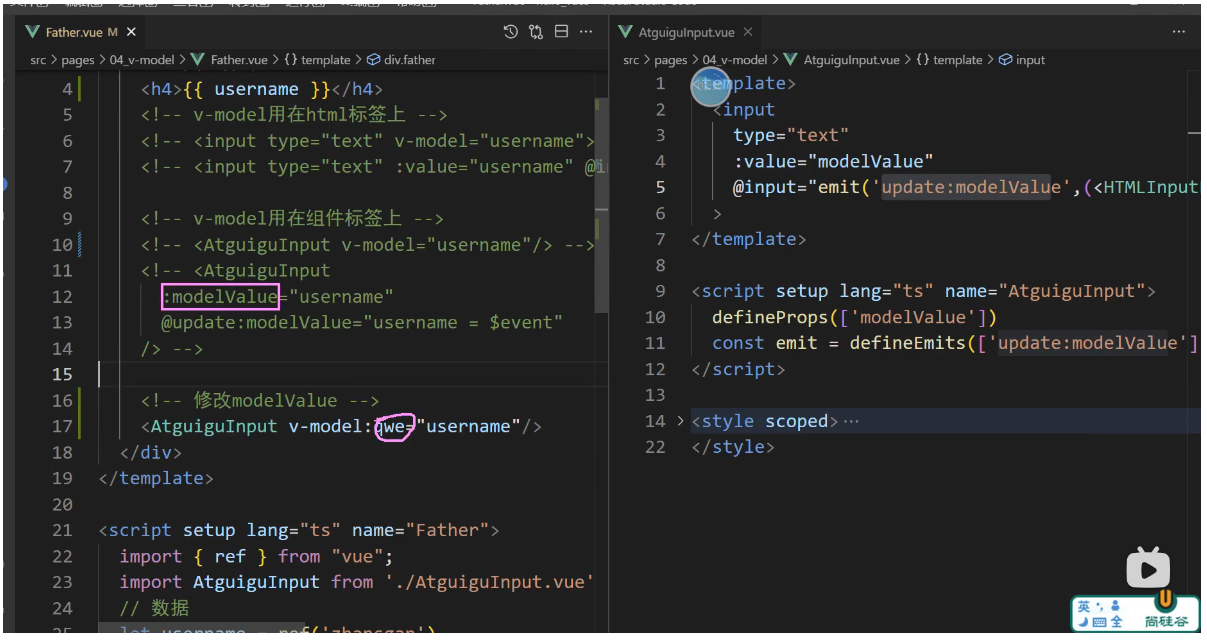Click 'name="AtguiguInput"' in script tag line 9
Viewport: 1207px width, 640px height.
click(x=1049, y=291)
